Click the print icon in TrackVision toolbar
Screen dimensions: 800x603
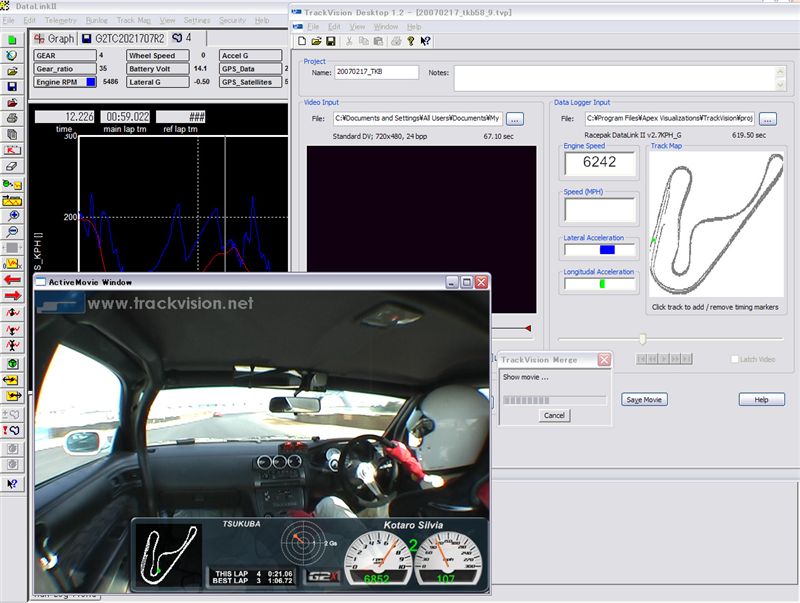pos(396,41)
